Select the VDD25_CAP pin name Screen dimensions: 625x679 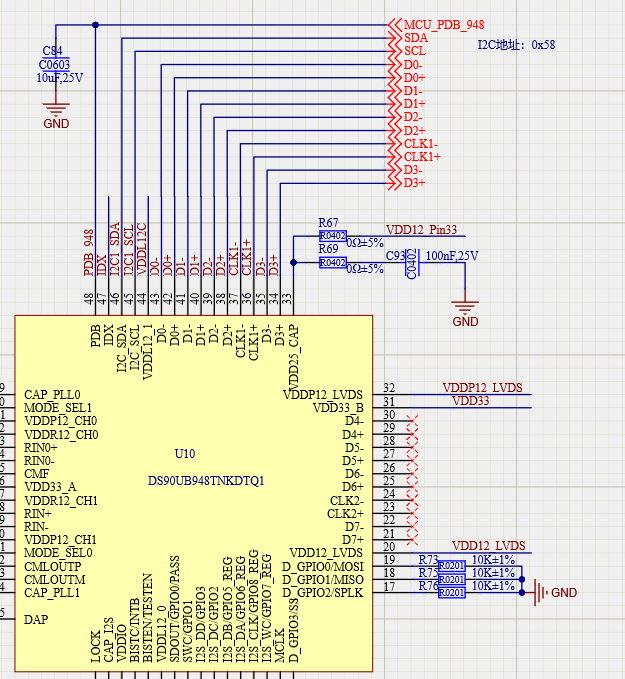[x=294, y=357]
